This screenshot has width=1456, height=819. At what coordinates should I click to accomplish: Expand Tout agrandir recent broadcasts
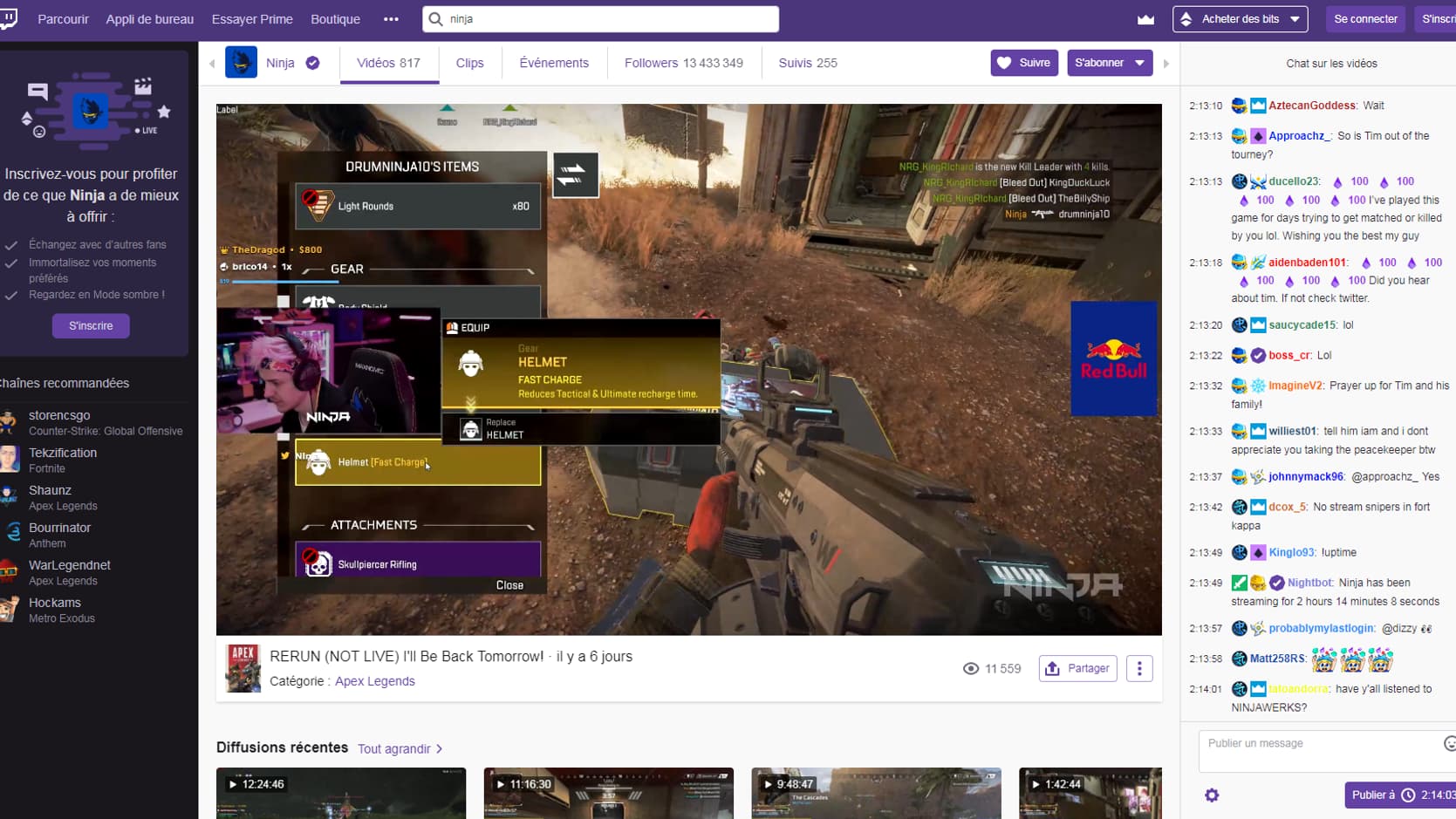(400, 749)
